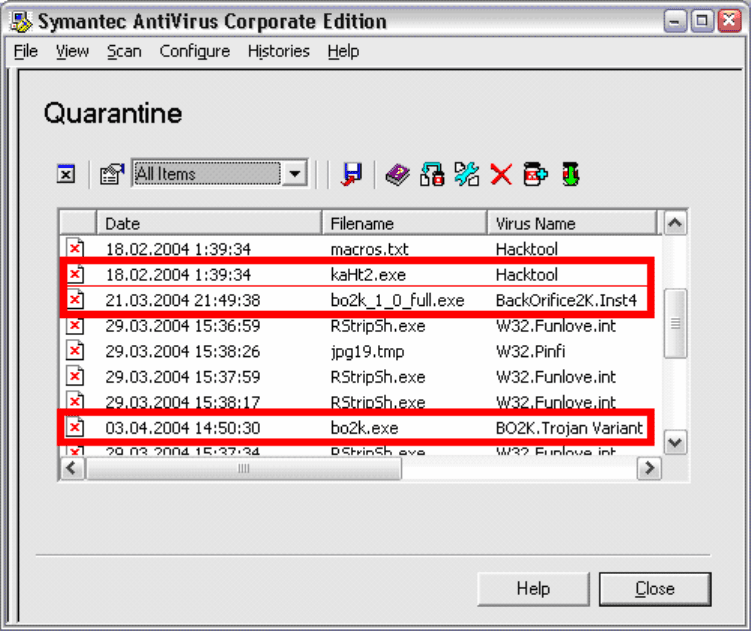Open the Help menu in menu bar
The image size is (751, 631).
(x=343, y=51)
